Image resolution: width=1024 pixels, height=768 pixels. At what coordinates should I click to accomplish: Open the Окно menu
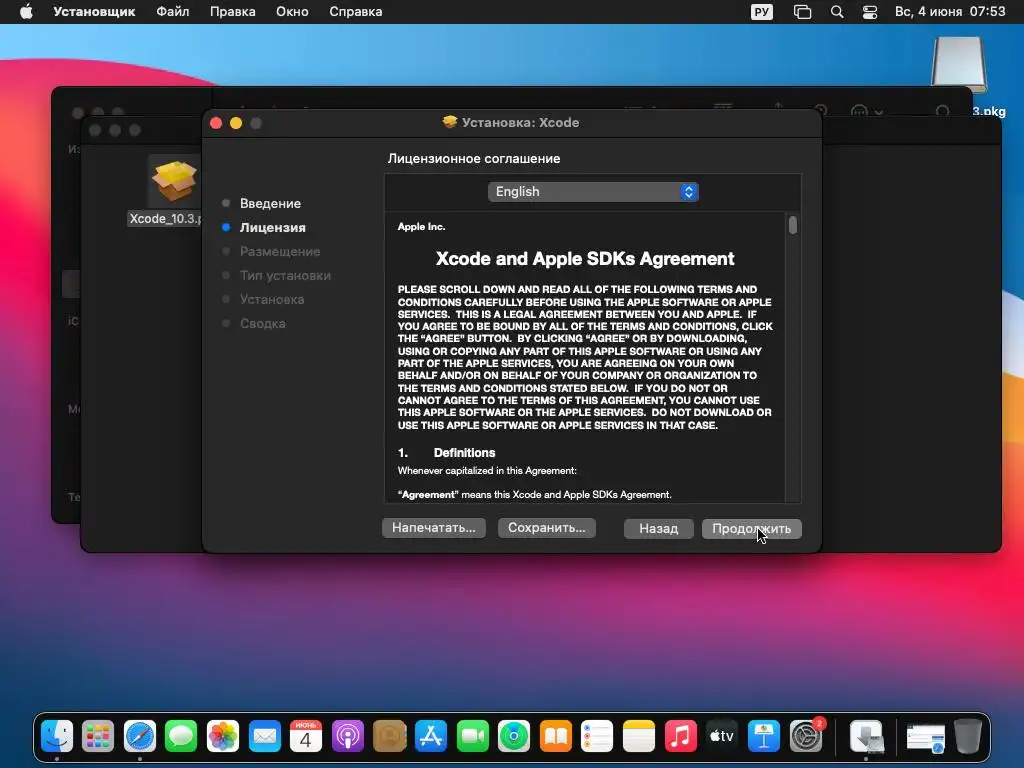[x=292, y=12]
